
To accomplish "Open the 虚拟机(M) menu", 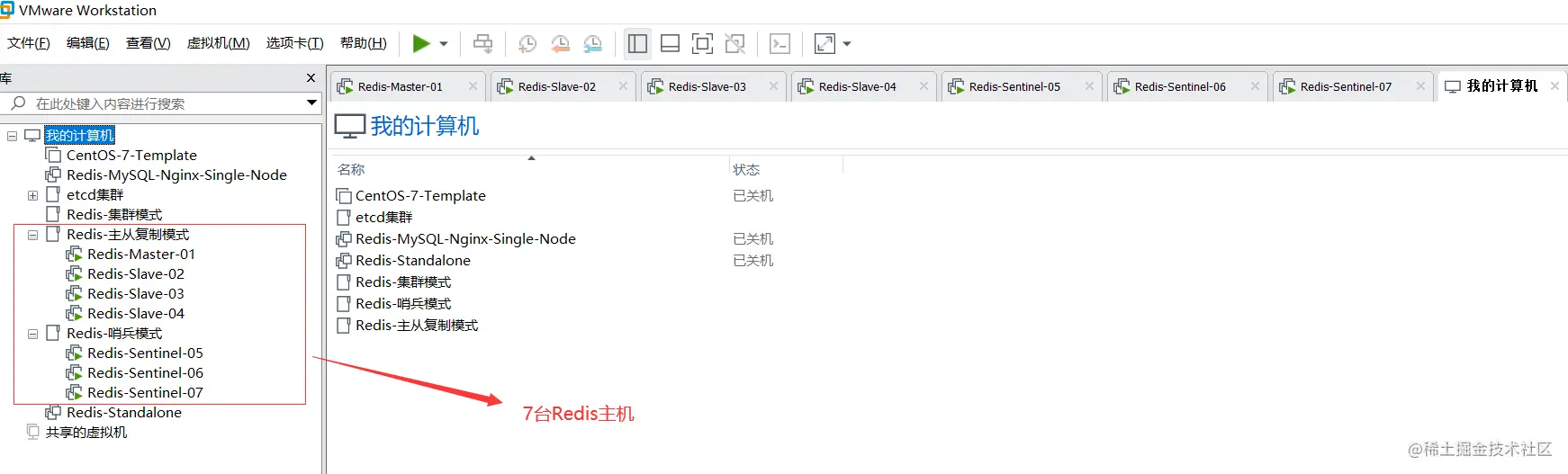I will pos(218,43).
